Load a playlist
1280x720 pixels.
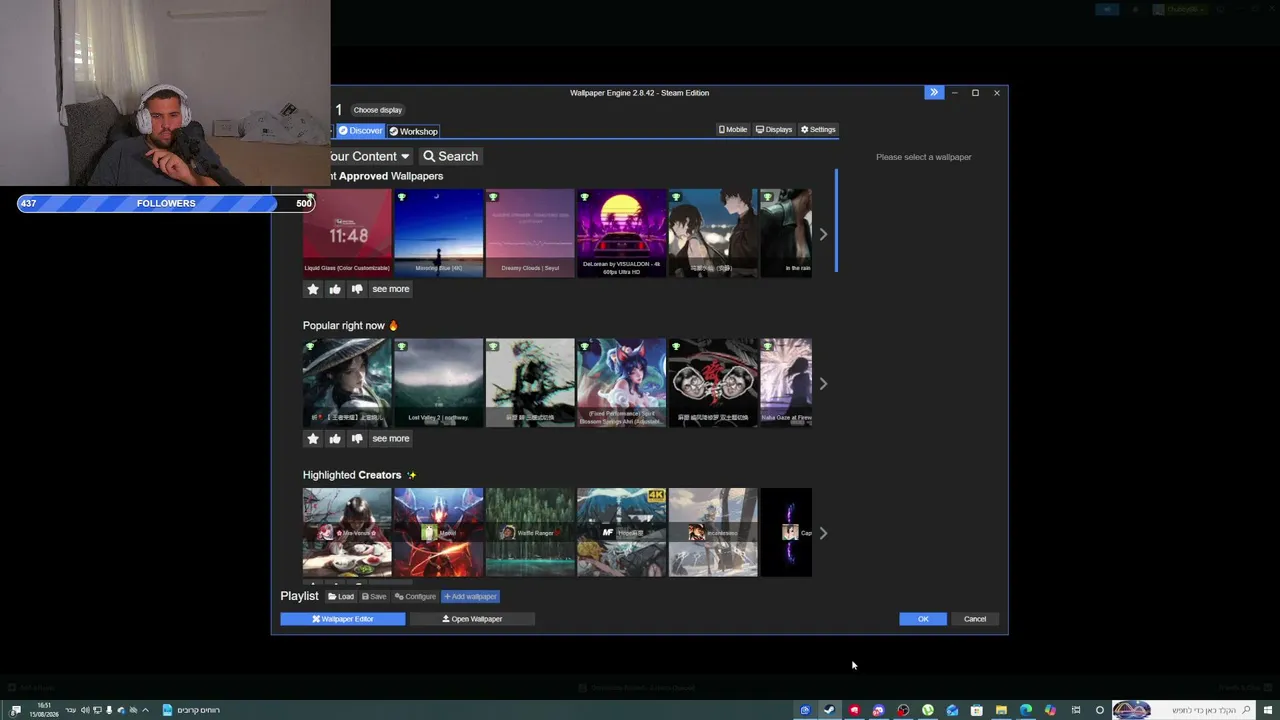[341, 597]
